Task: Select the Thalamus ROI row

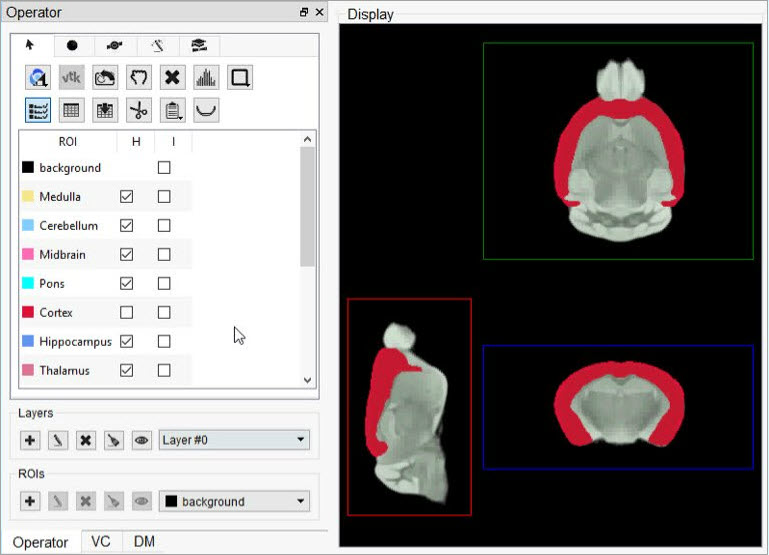Action: point(64,371)
